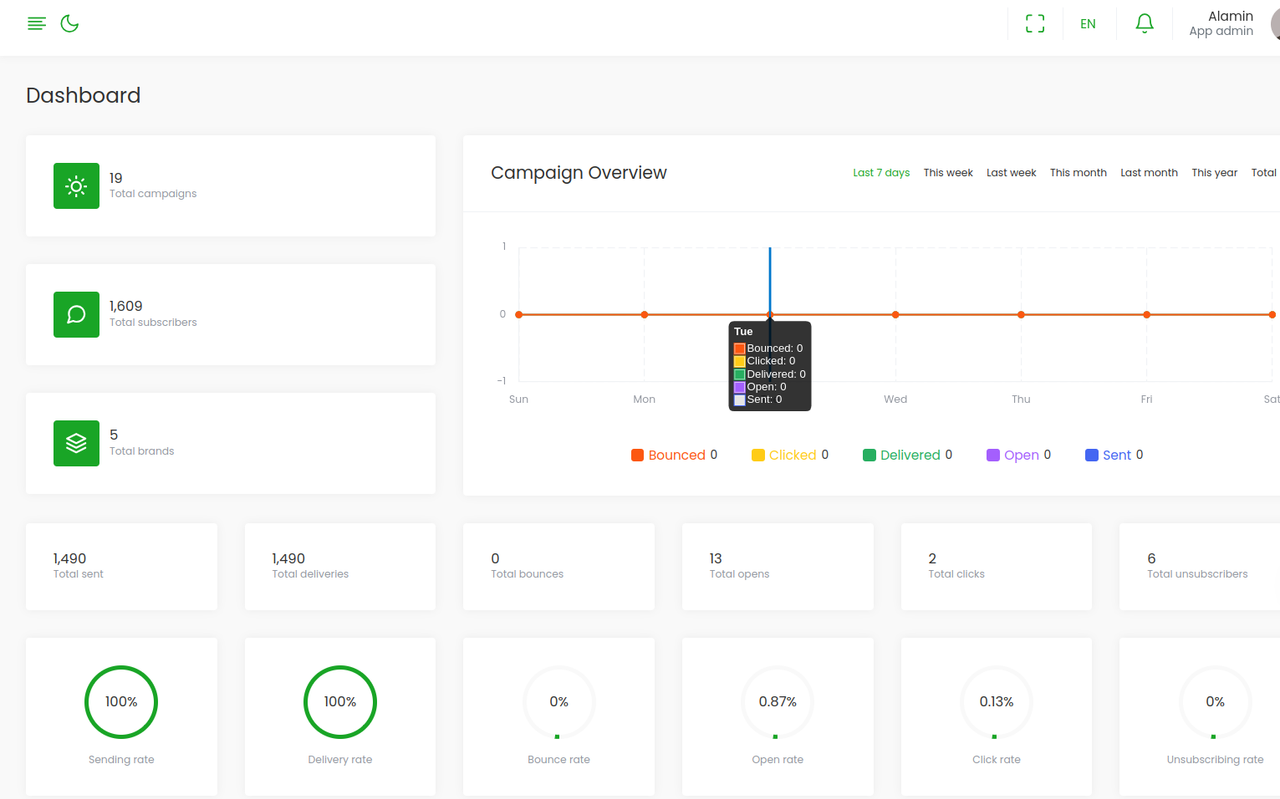Click the Total sent 1,490 card
The image size is (1280, 799).
click(121, 566)
